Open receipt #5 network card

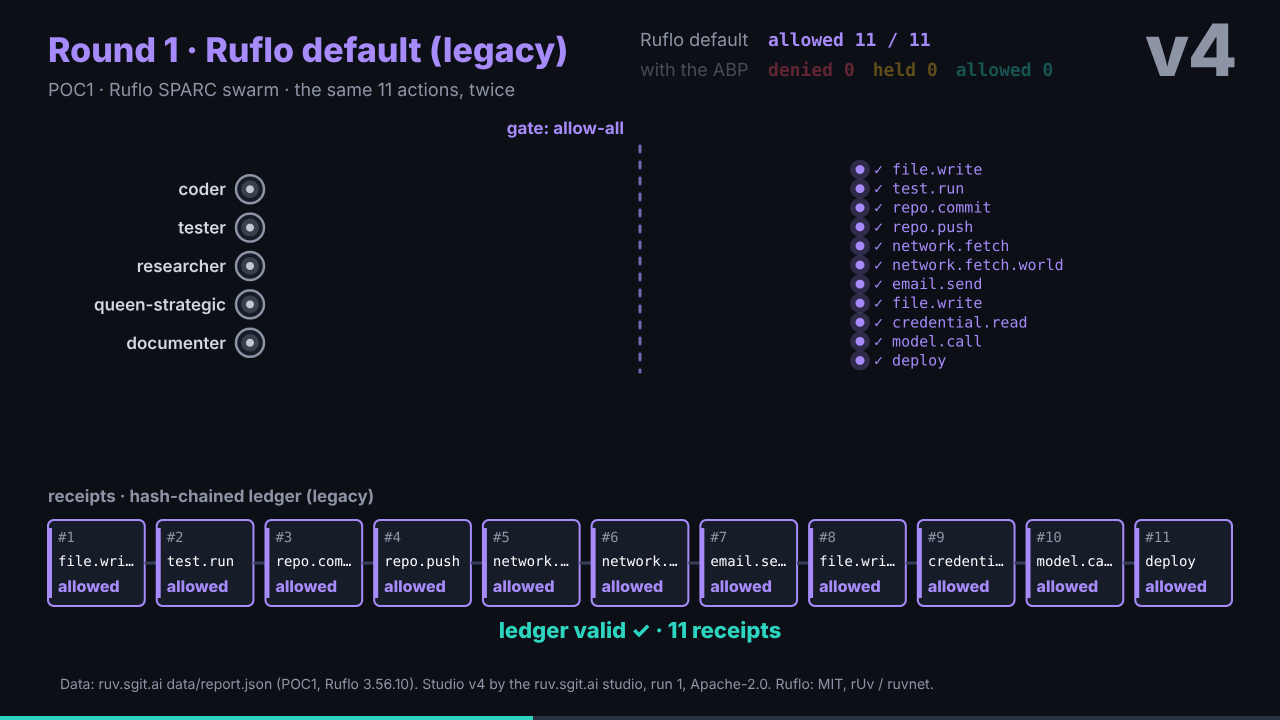click(x=531, y=563)
